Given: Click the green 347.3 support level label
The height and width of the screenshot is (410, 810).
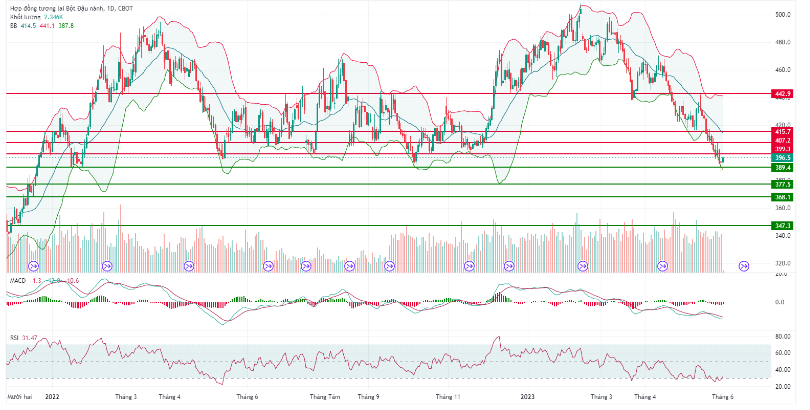Looking at the screenshot, I should pos(782,226).
